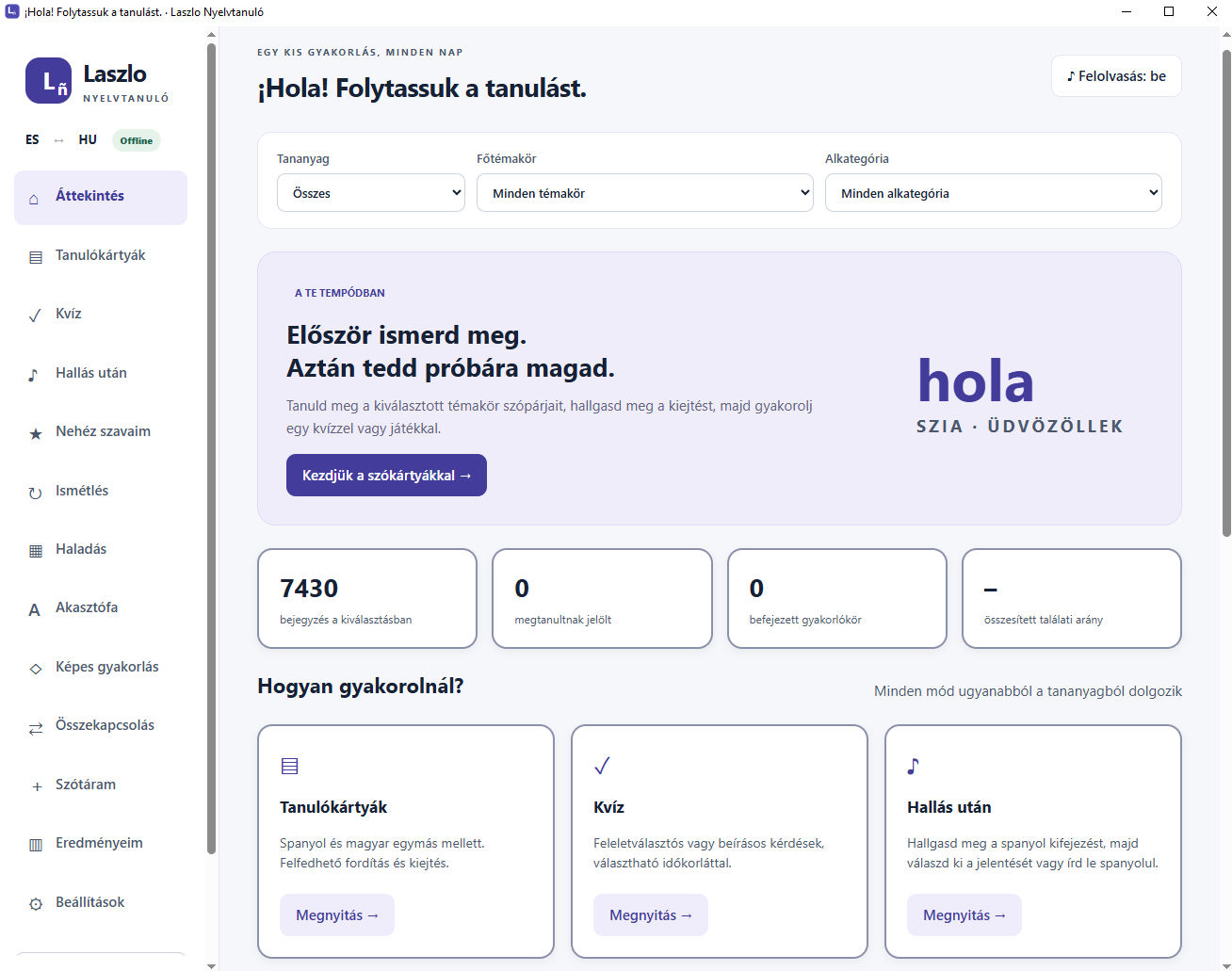Click the 7430 bejegyzés stat card
The image size is (1232, 971).
coord(367,599)
